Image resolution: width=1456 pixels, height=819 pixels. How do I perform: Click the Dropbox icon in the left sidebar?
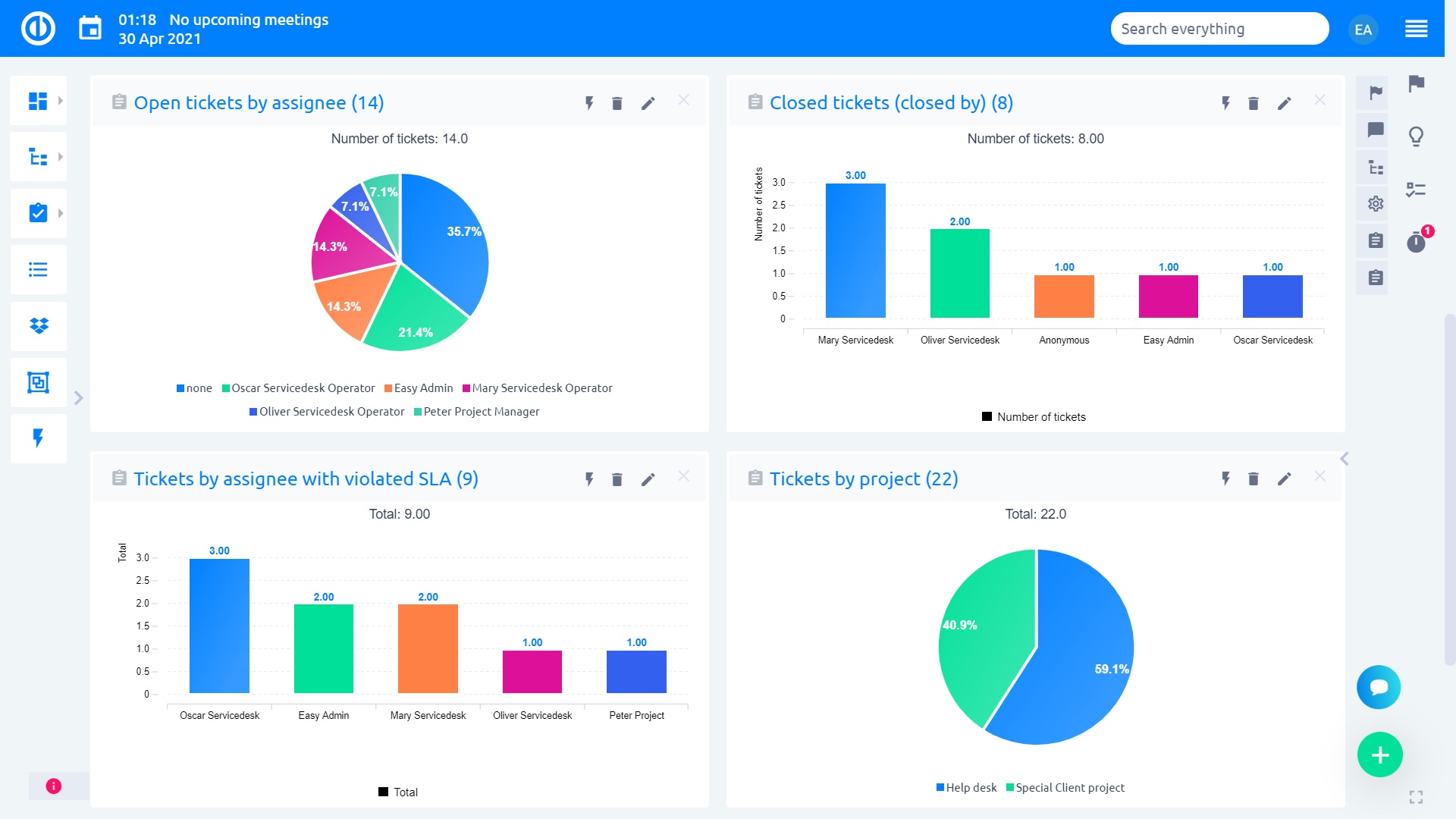[39, 326]
